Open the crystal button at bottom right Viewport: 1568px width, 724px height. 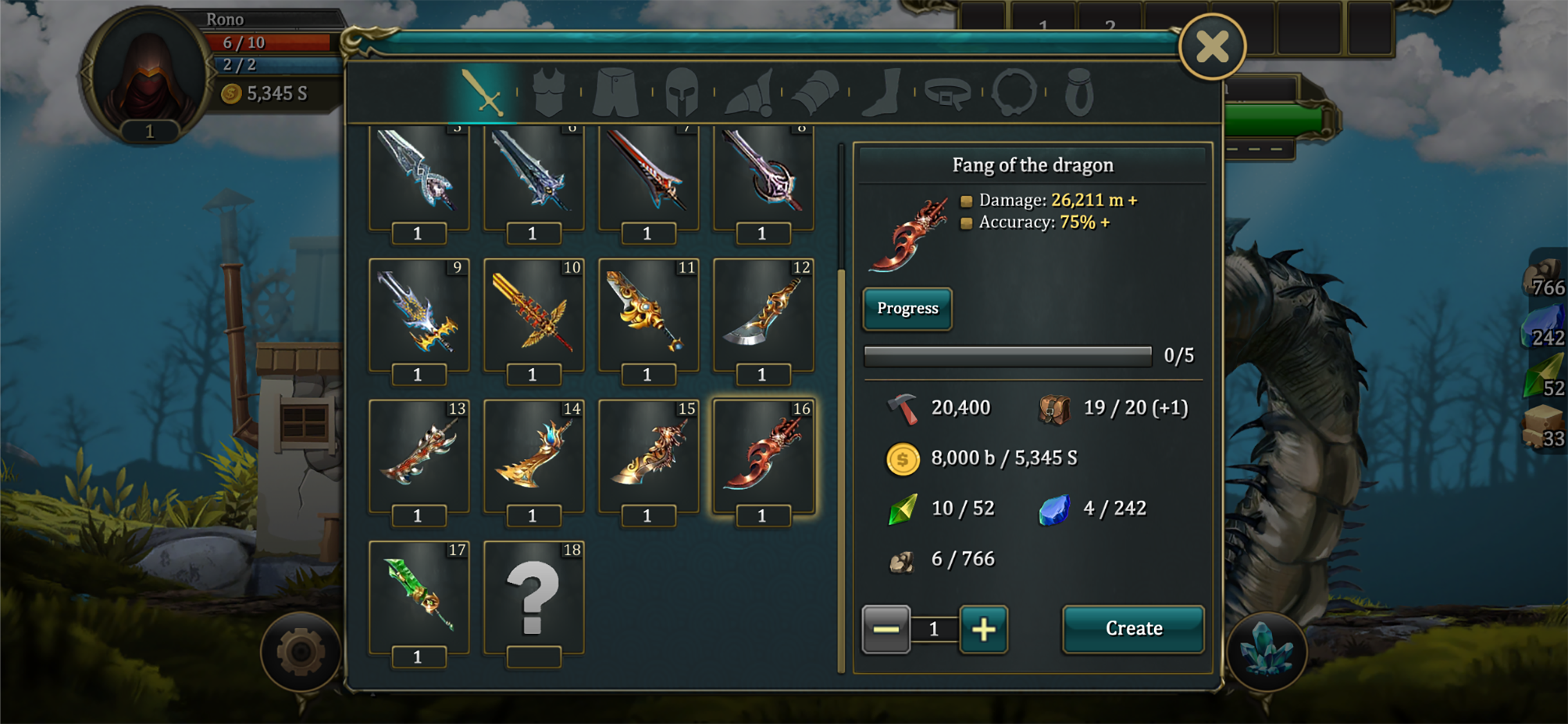point(1266,650)
